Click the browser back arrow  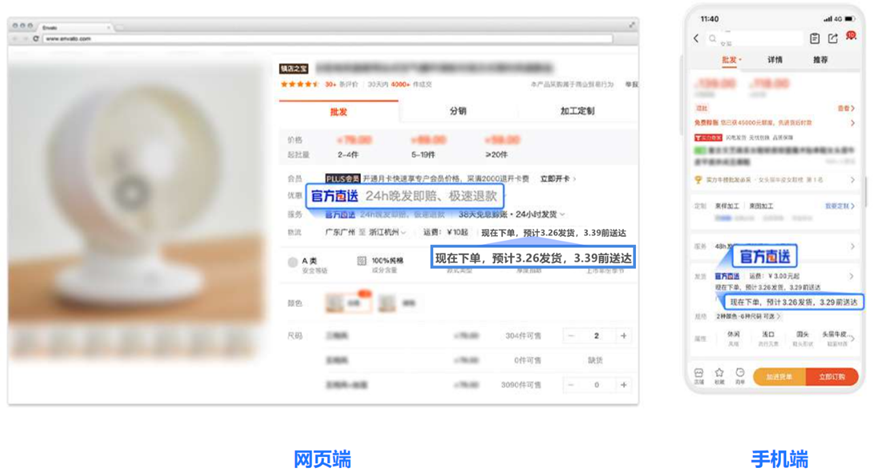coord(14,38)
